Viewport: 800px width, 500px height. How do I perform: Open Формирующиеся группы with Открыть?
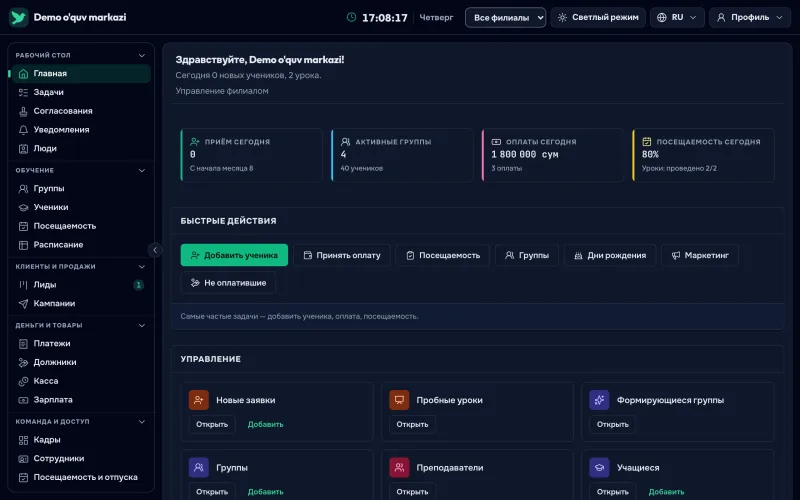[613, 424]
